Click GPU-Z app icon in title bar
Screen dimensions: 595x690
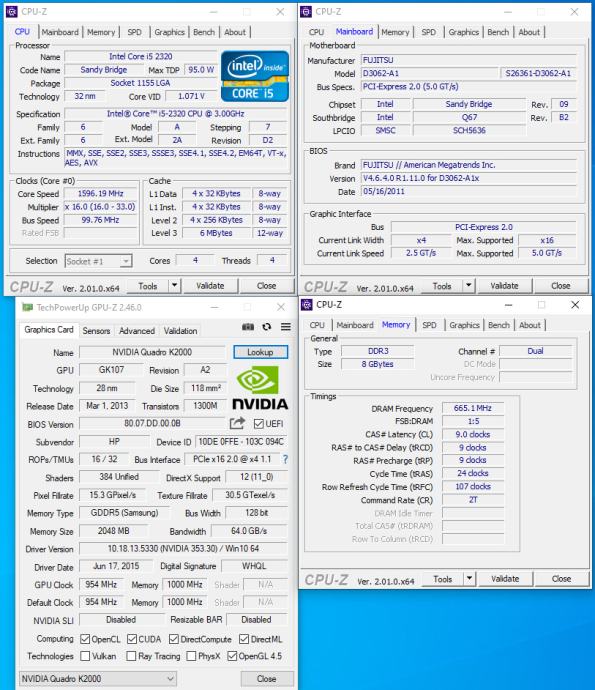pos(27,307)
